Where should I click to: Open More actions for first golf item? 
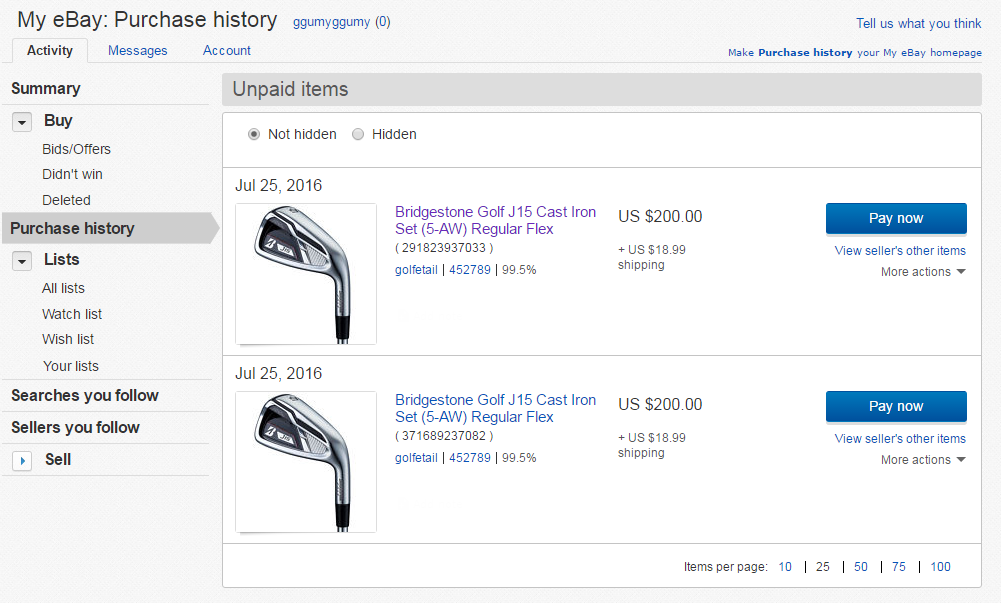923,272
